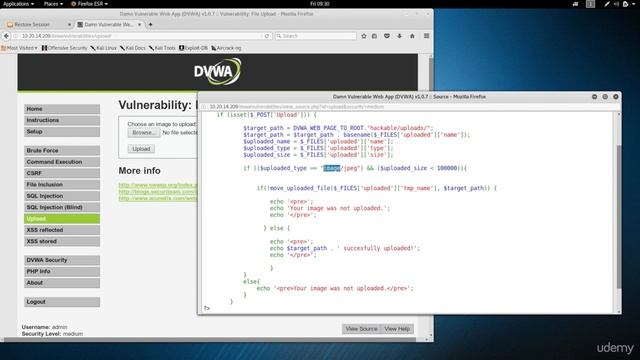Open the Offensive Security bookmark
Image resolution: width=640 pixels, height=360 pixels.
64,48
